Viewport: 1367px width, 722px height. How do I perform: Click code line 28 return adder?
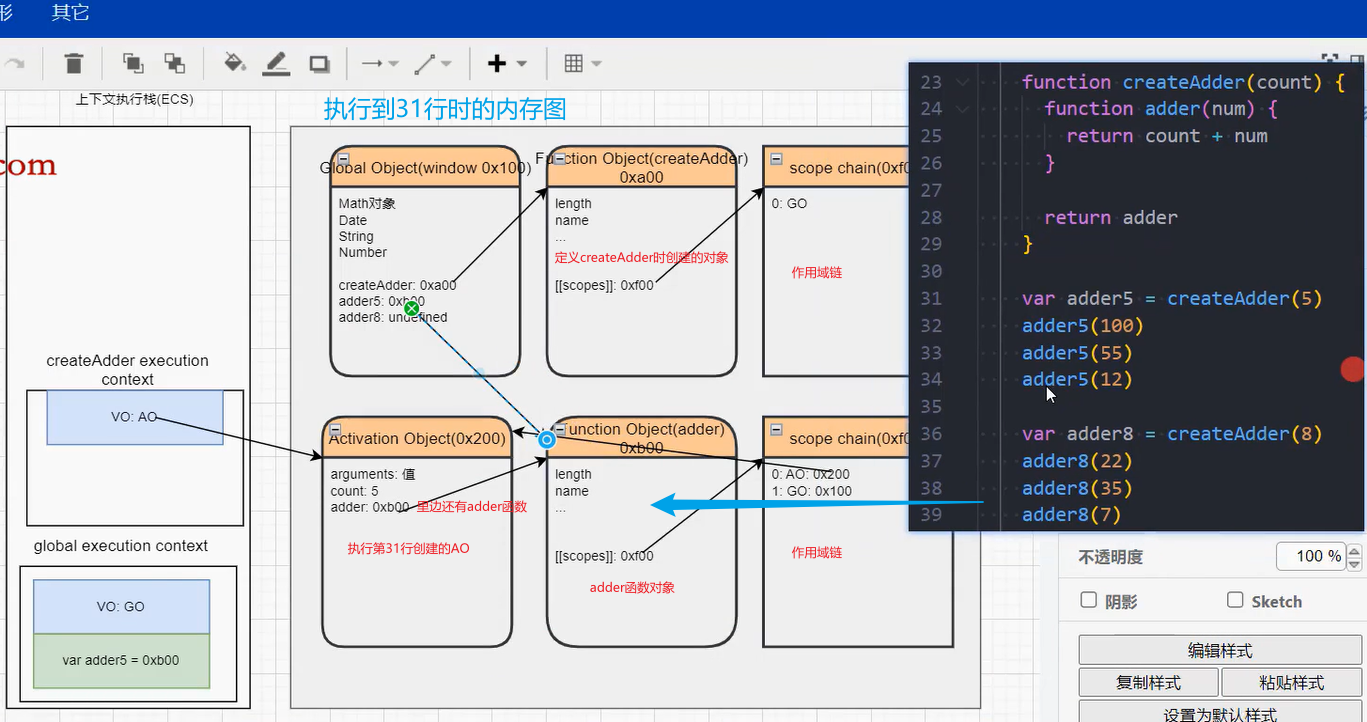pos(1111,217)
